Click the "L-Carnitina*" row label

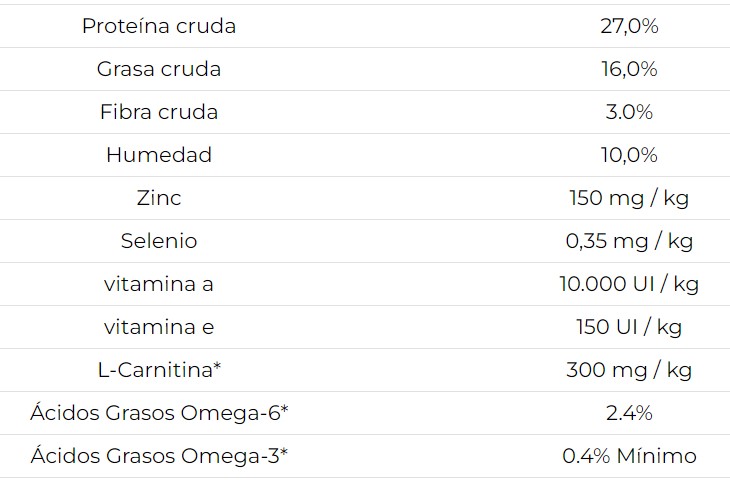coord(159,370)
